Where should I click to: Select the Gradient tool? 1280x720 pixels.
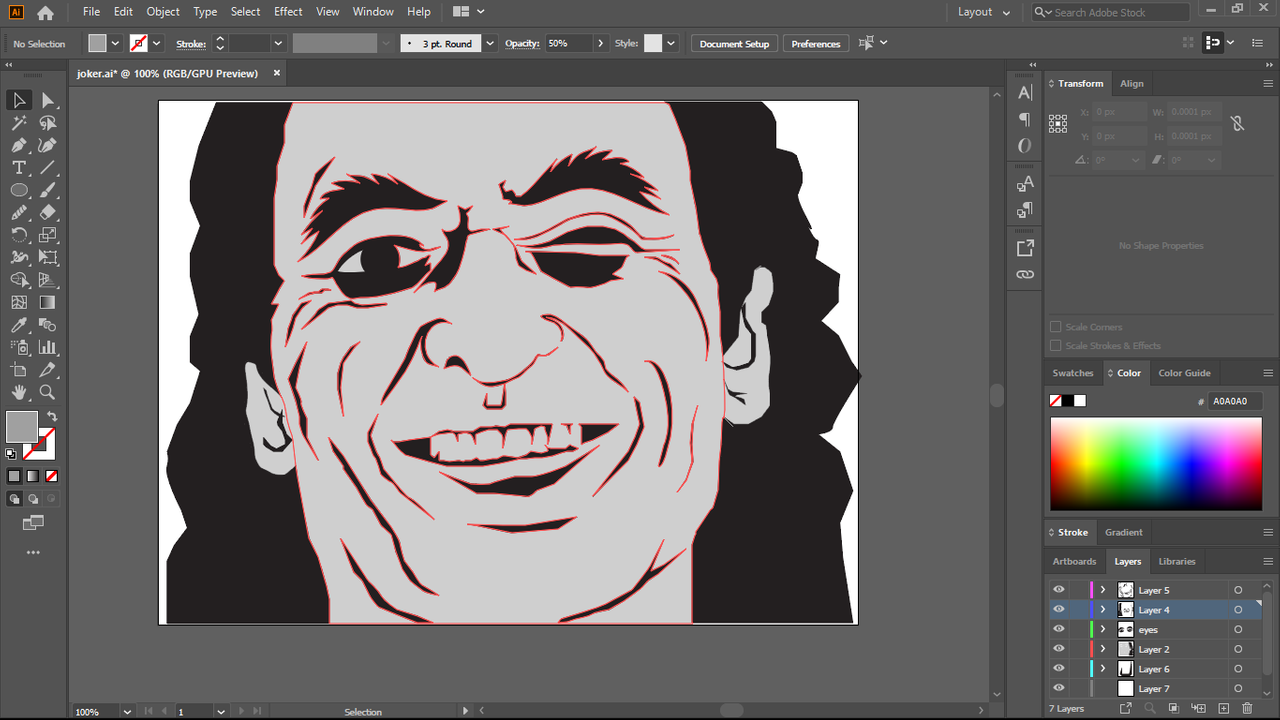(x=47, y=302)
